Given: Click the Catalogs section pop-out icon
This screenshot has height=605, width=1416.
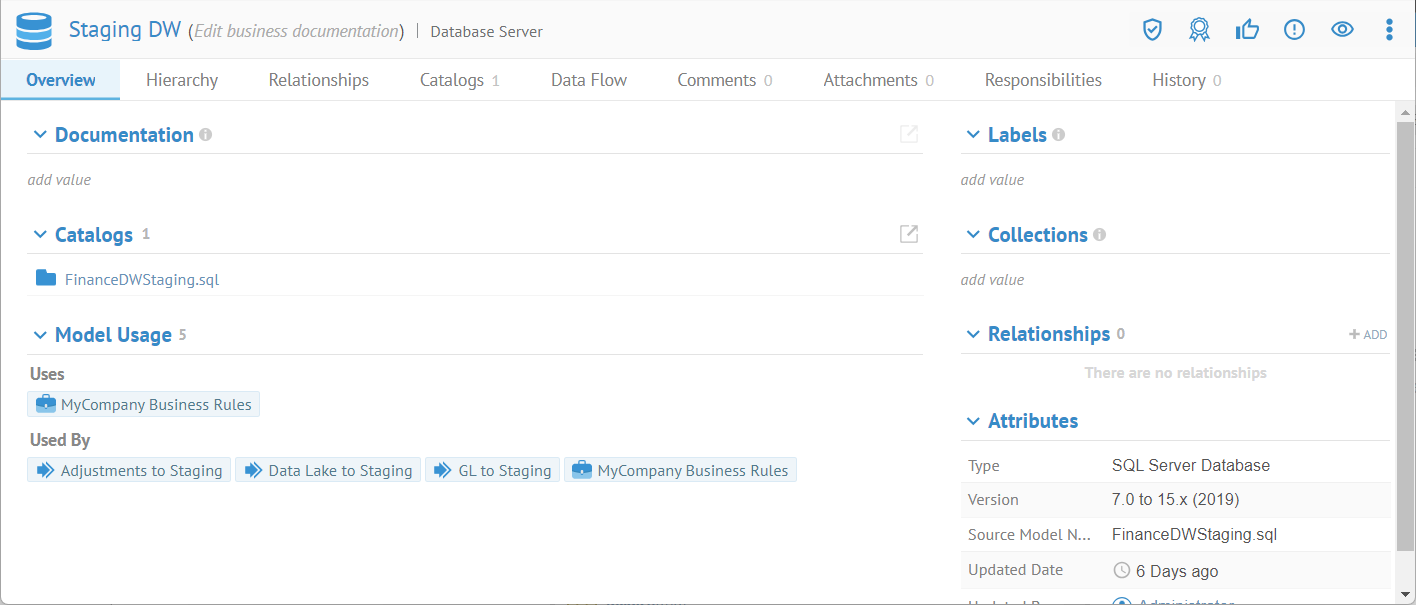Looking at the screenshot, I should tap(908, 234).
